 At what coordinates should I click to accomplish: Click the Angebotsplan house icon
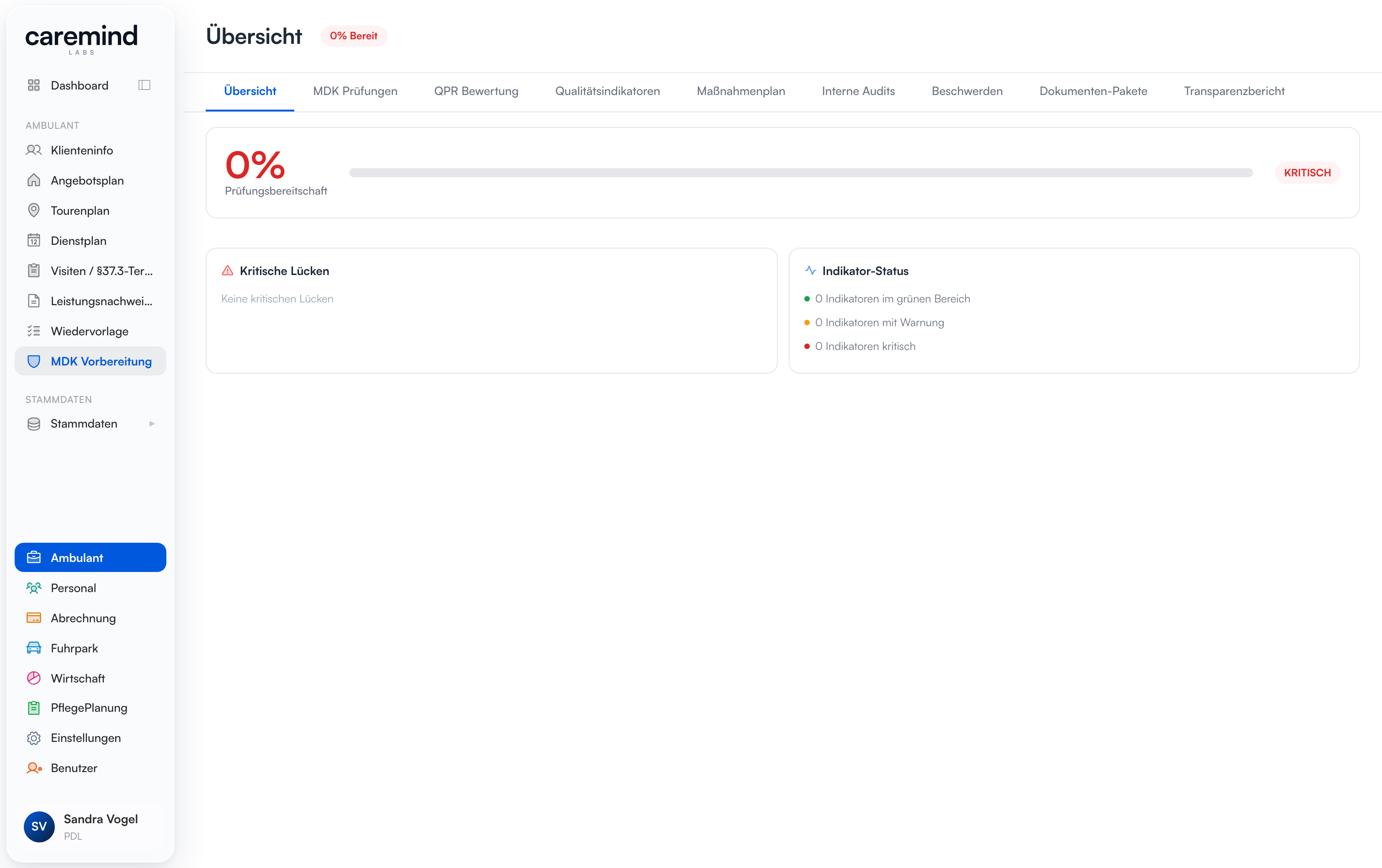coord(34,180)
